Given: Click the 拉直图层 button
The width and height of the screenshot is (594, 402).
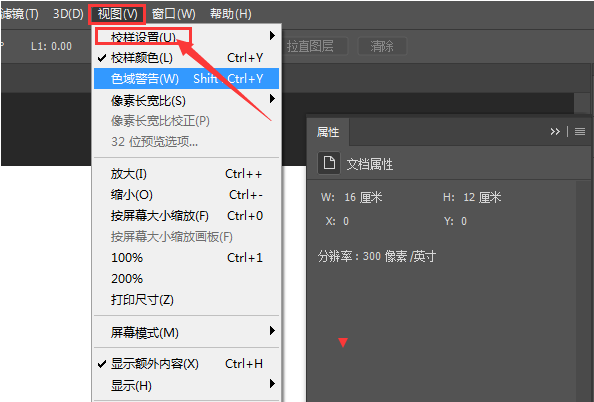Looking at the screenshot, I should 315,46.
